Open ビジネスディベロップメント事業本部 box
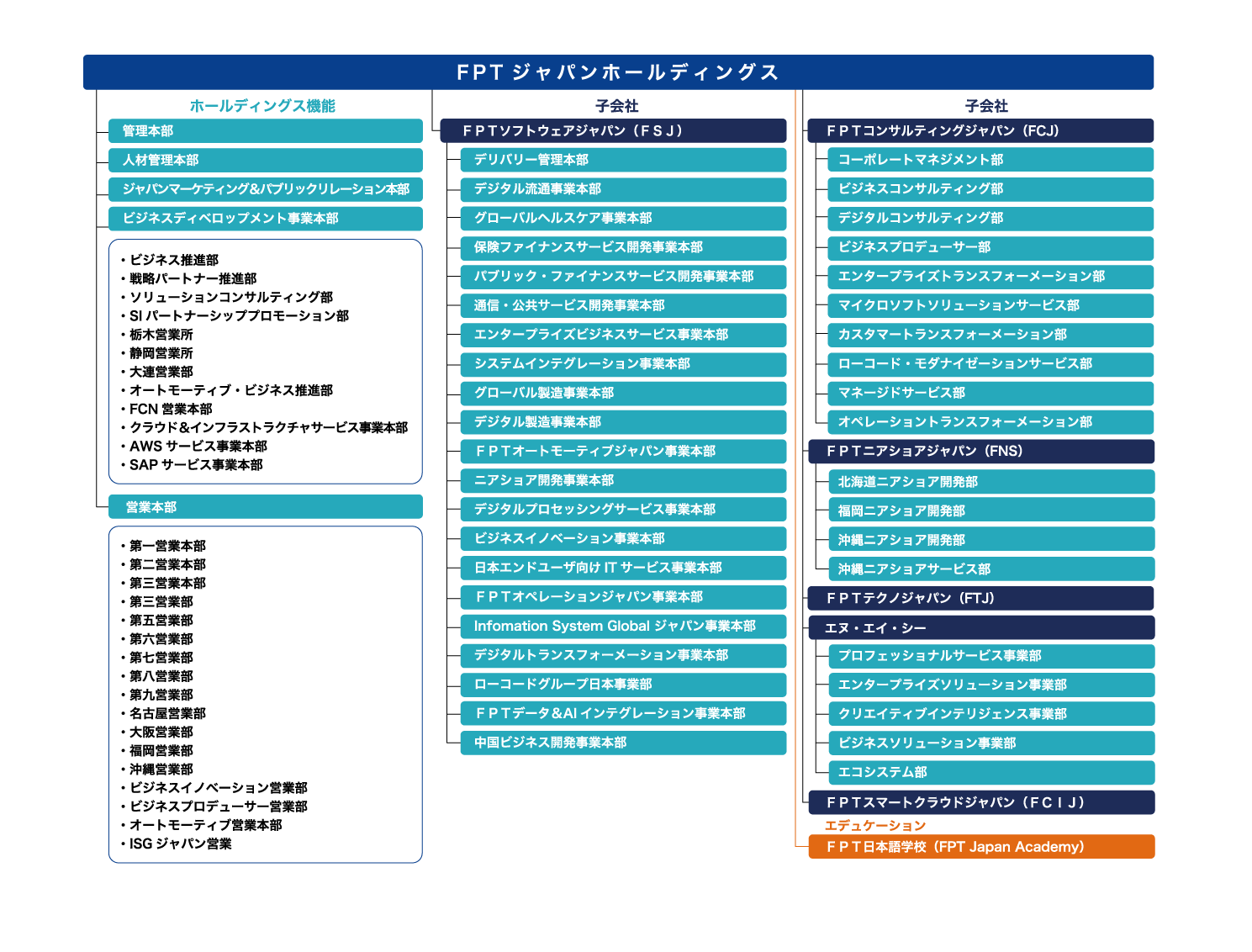The image size is (1252, 952). tap(265, 219)
